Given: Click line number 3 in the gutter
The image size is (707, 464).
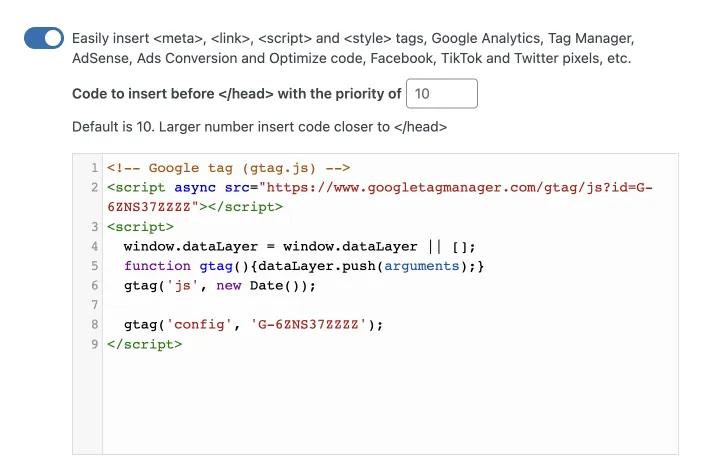Looking at the screenshot, I should pos(94,226).
